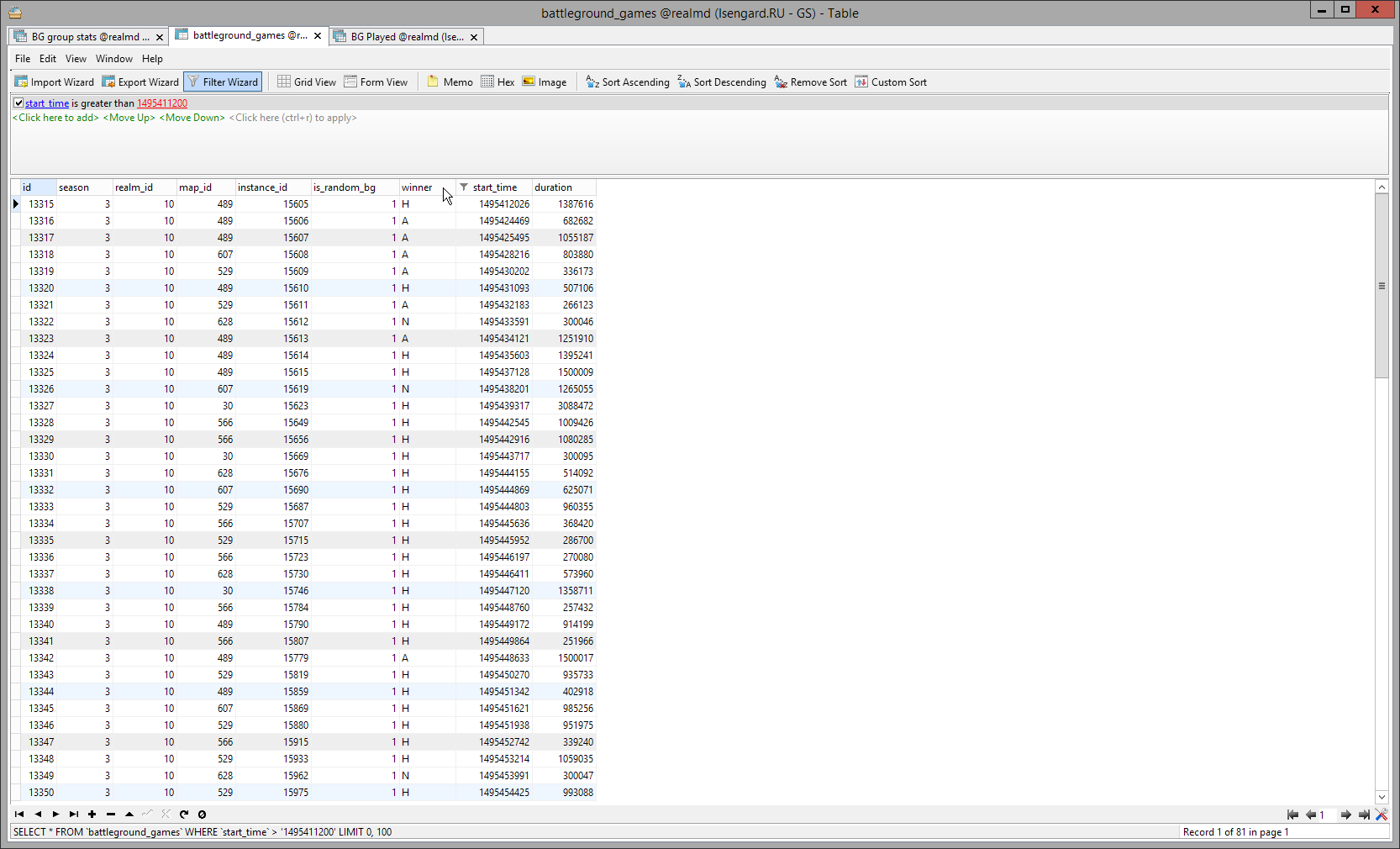Refresh the table data
1400x849 pixels.
184,814
